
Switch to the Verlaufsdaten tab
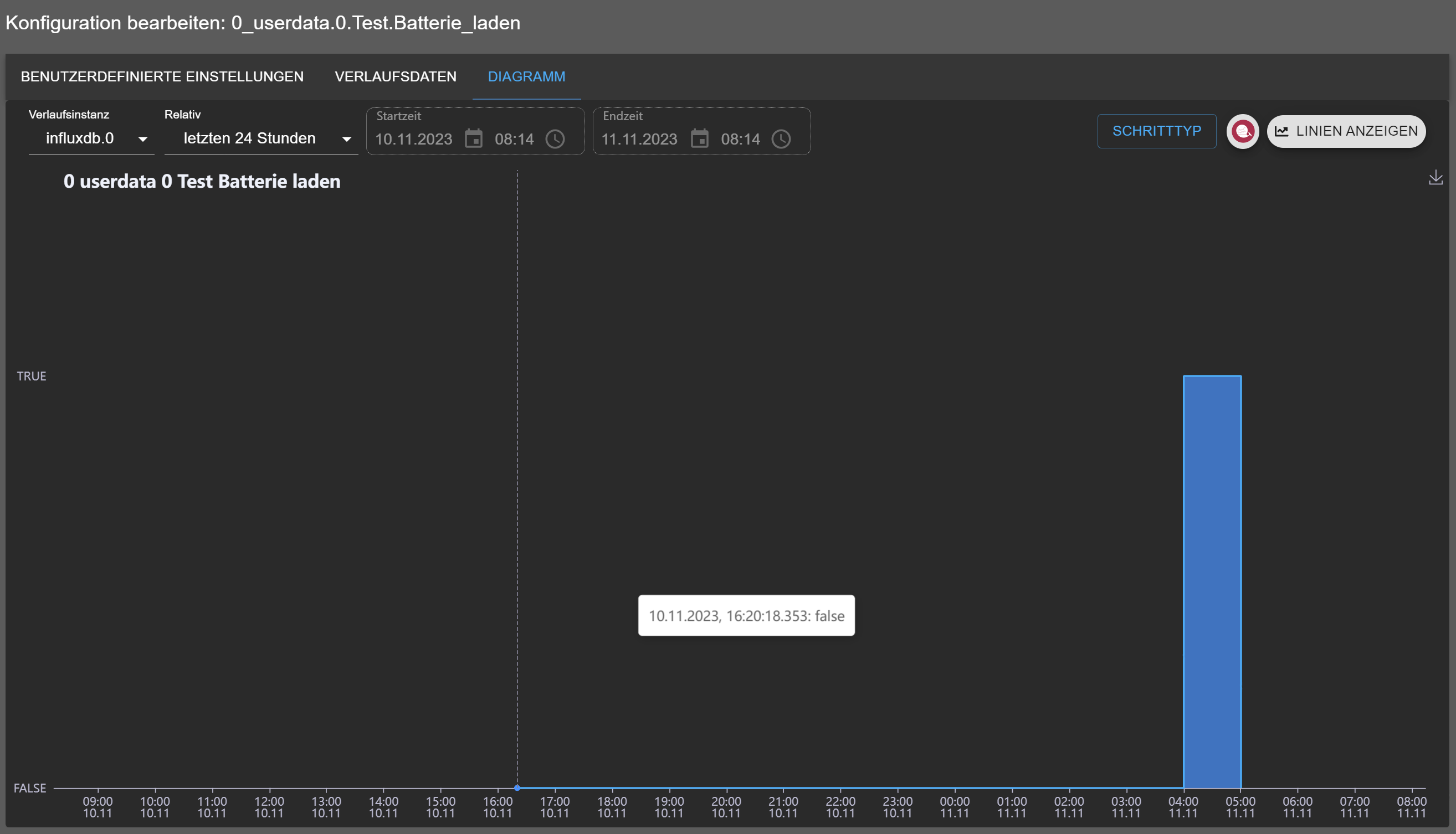[x=396, y=77]
